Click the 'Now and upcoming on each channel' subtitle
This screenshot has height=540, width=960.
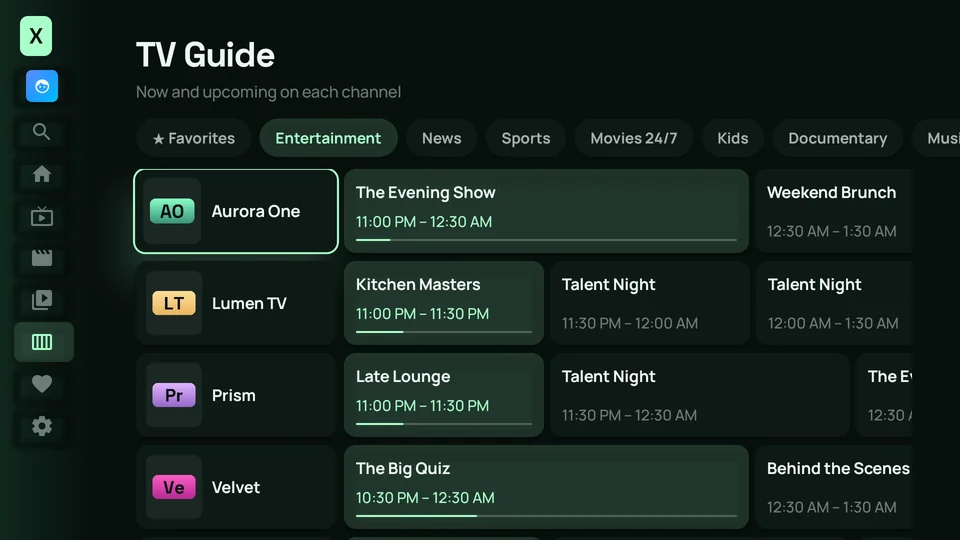tap(268, 92)
